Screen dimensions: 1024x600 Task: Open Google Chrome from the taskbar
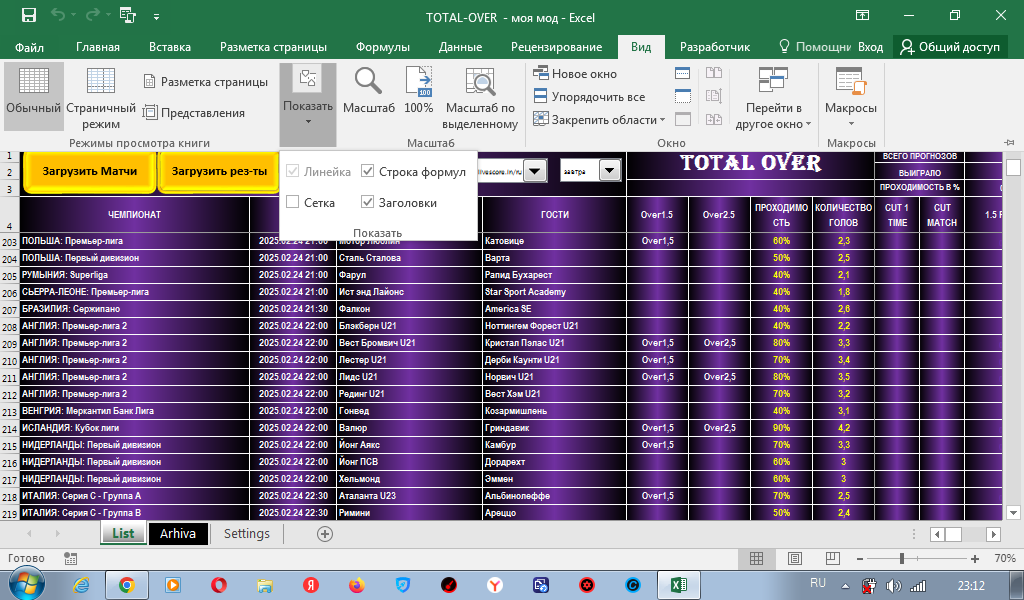127,584
